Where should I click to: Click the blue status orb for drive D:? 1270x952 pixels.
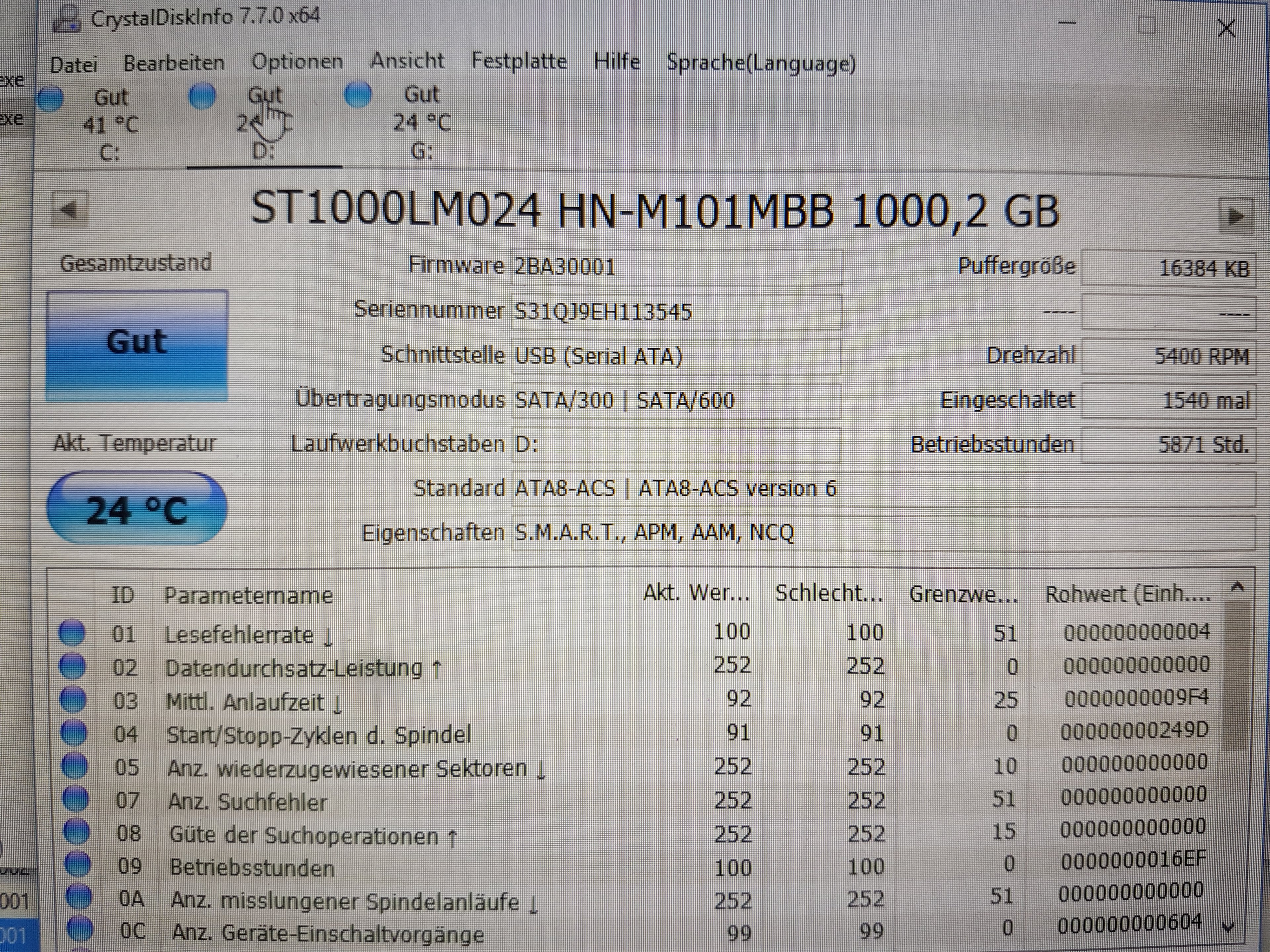pyautogui.click(x=202, y=96)
